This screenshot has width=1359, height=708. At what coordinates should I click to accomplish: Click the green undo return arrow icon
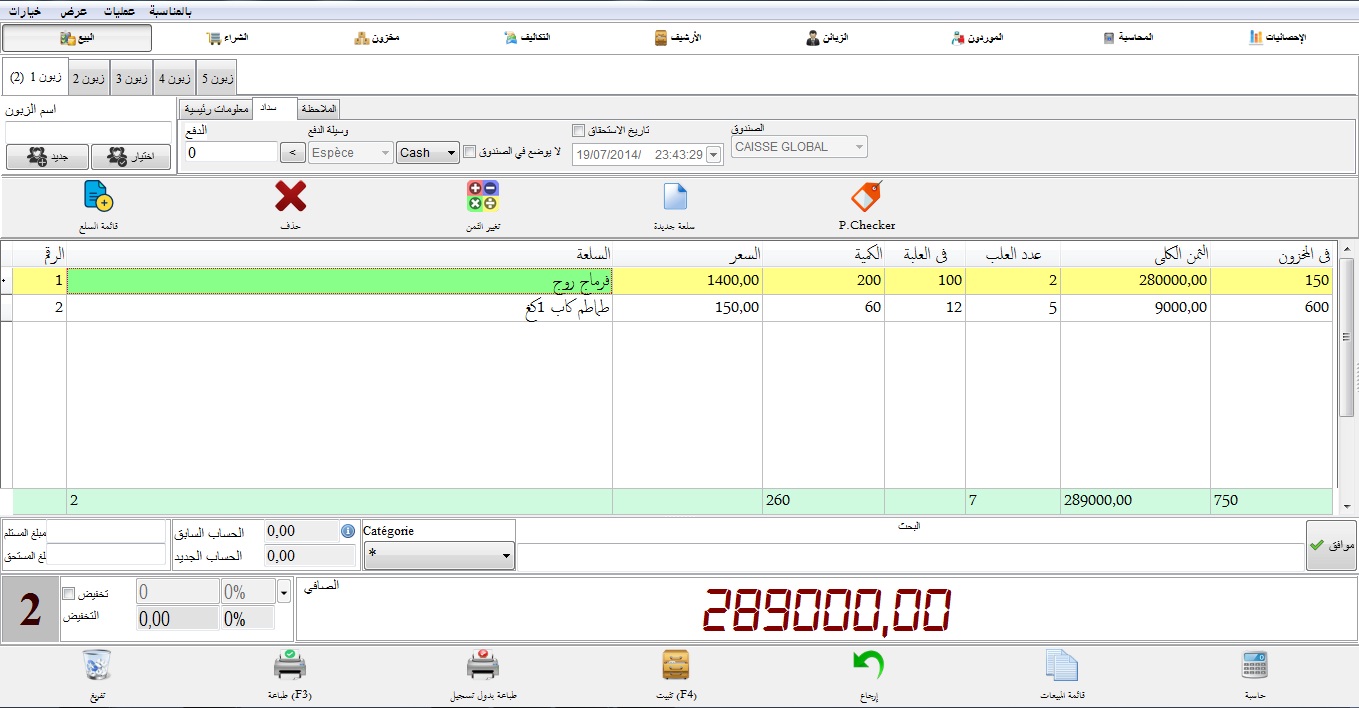tap(868, 665)
